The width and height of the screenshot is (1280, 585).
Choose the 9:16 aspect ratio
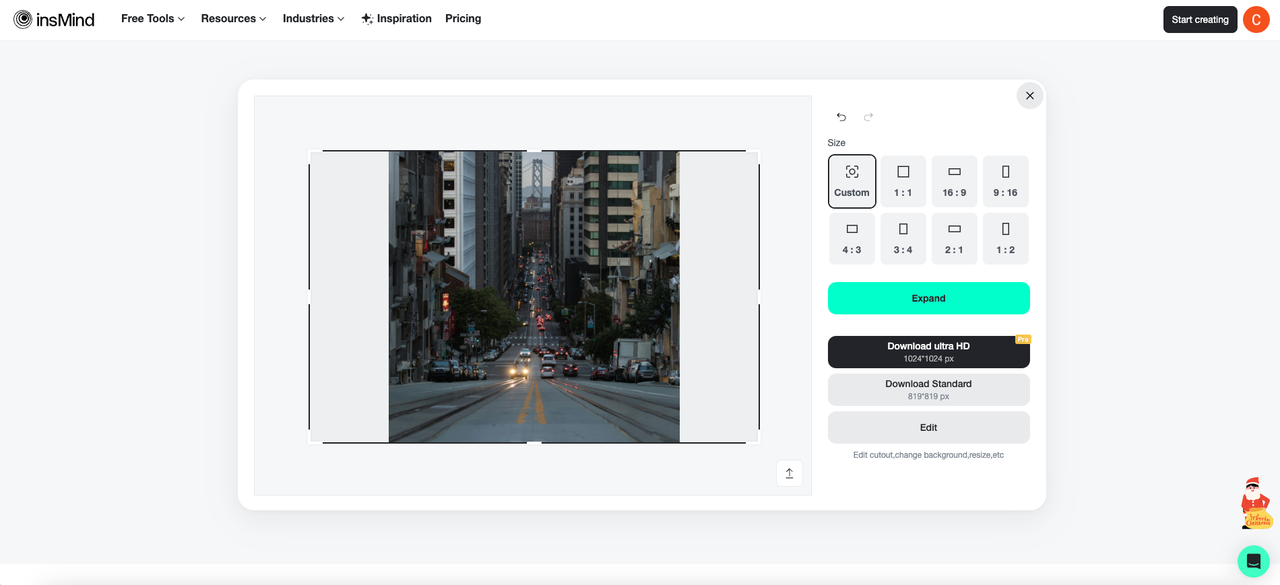pyautogui.click(x=1005, y=181)
